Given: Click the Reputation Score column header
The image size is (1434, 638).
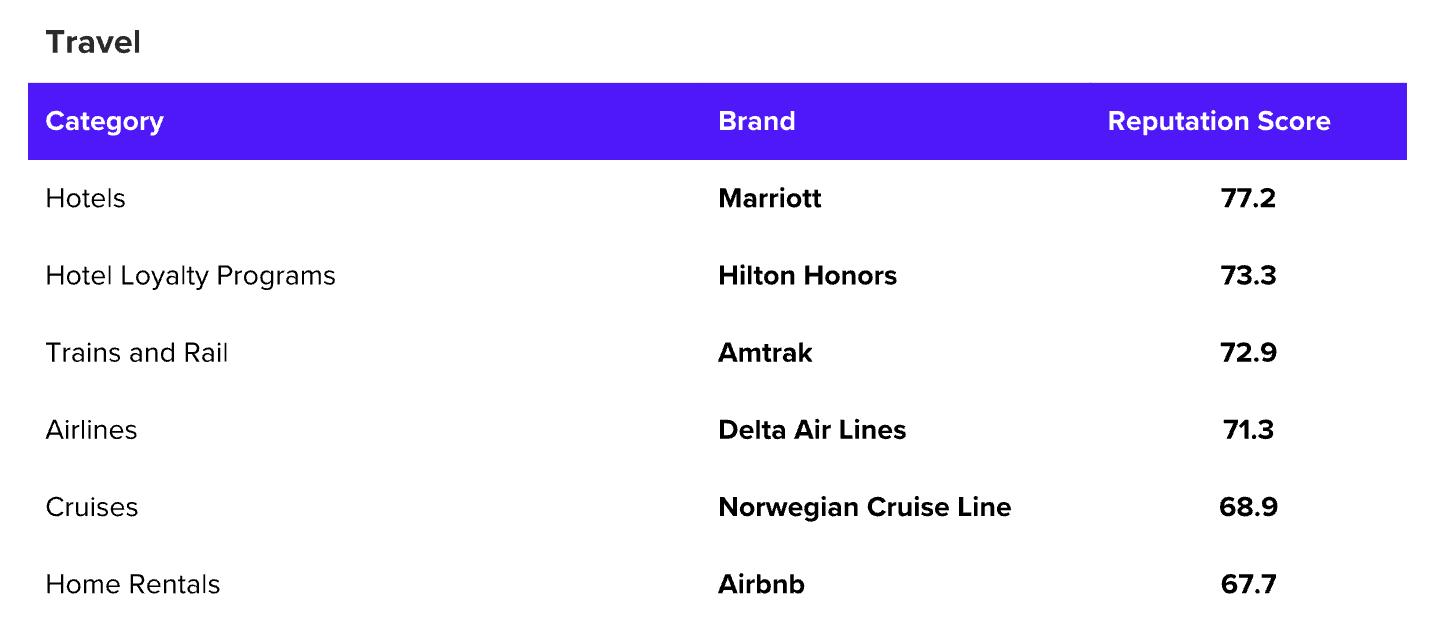Looking at the screenshot, I should (1218, 122).
